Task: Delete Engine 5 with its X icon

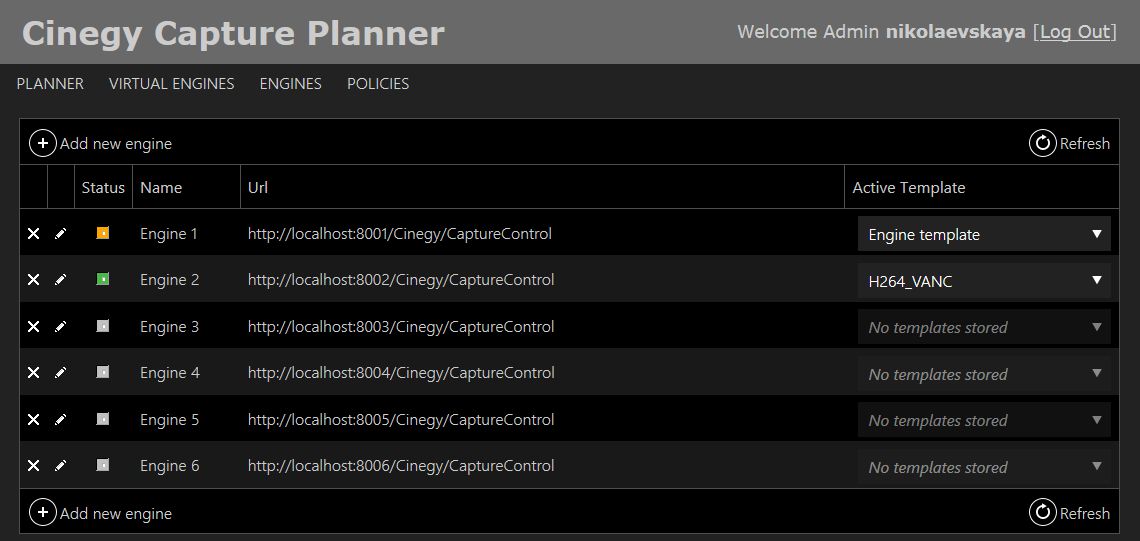Action: (33, 420)
